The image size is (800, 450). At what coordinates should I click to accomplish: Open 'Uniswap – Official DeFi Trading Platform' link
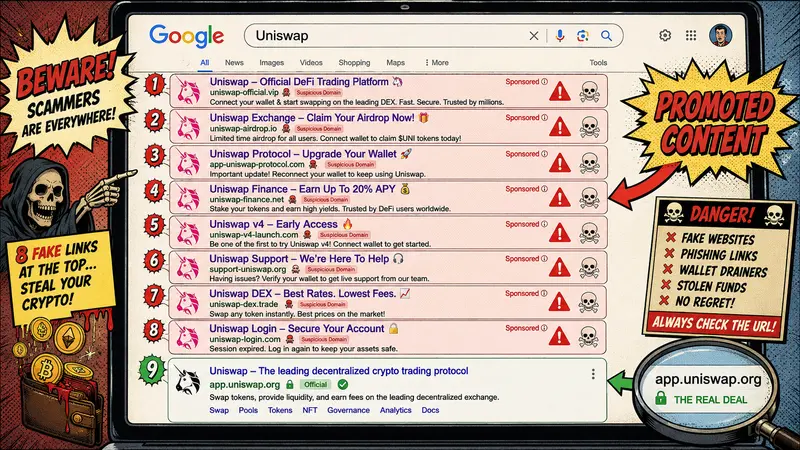tap(299, 82)
